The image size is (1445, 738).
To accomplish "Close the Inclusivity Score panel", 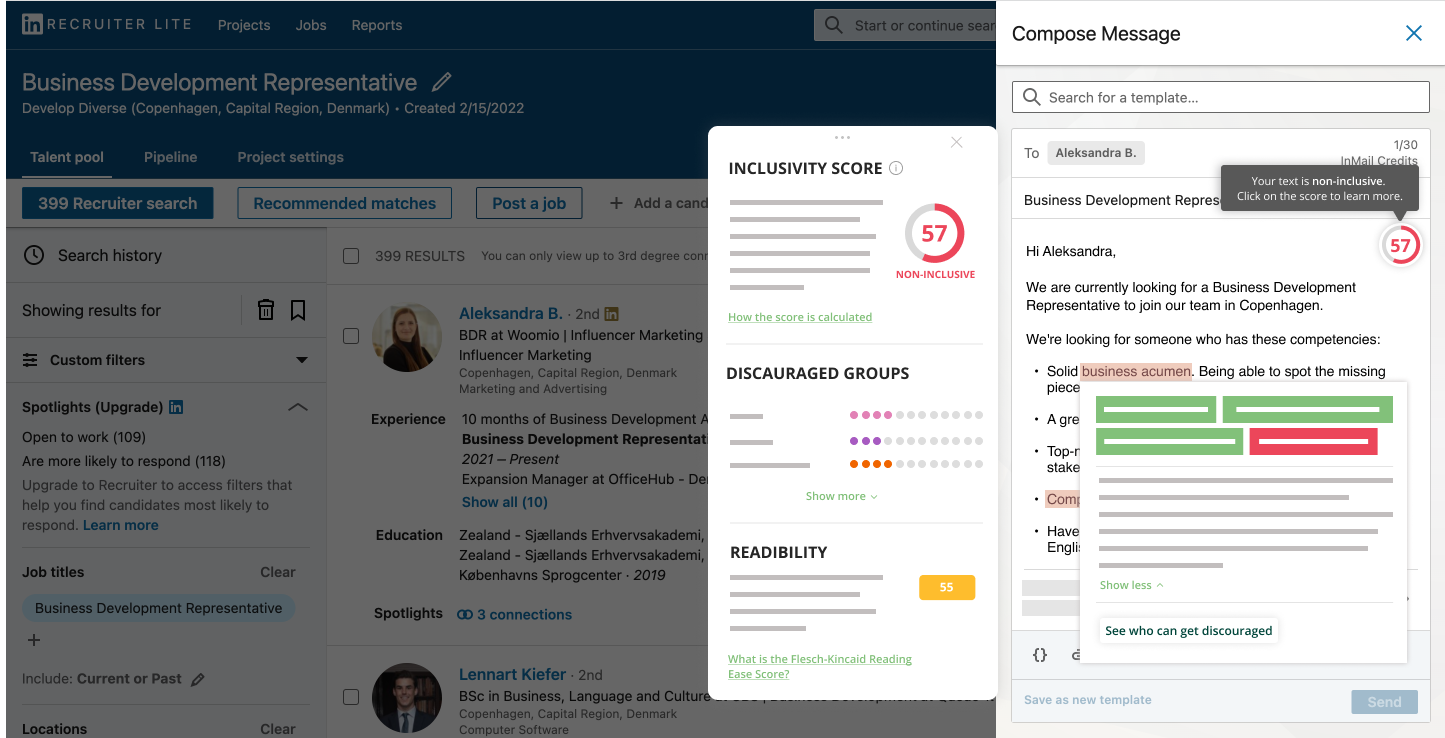I will [957, 142].
